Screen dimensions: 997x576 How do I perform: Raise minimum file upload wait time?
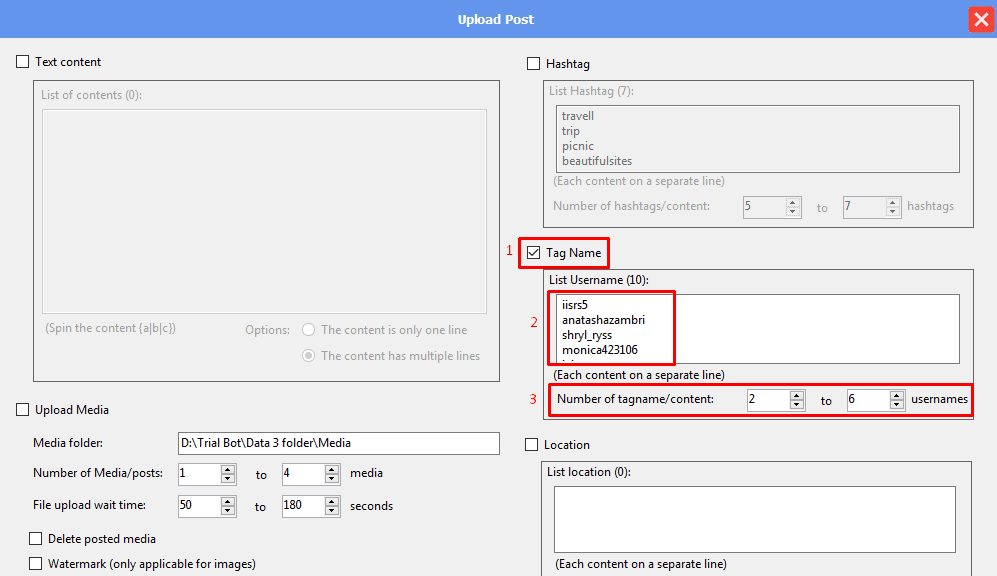(228, 501)
